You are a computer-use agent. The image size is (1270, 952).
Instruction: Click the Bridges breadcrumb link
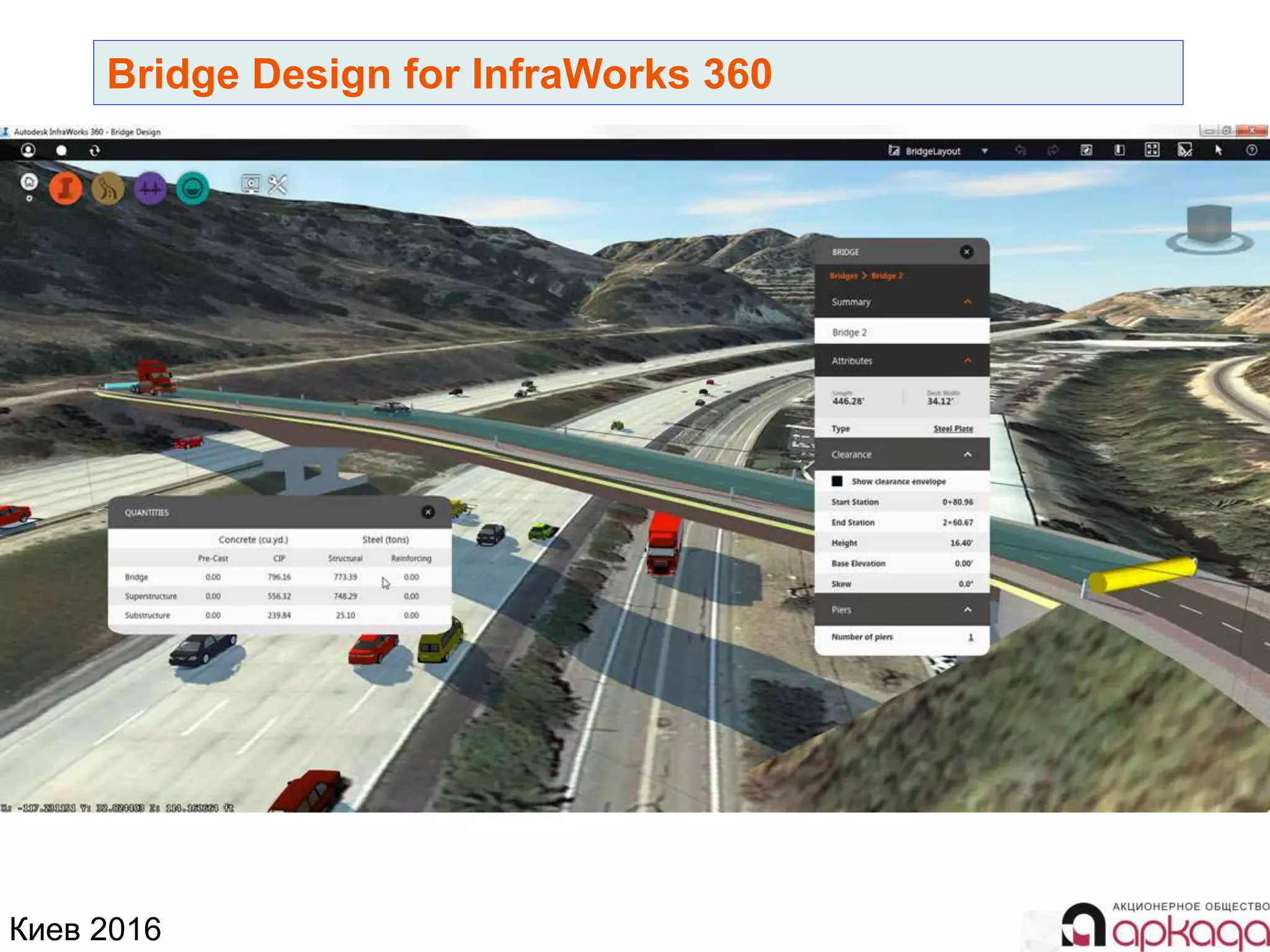pos(843,276)
